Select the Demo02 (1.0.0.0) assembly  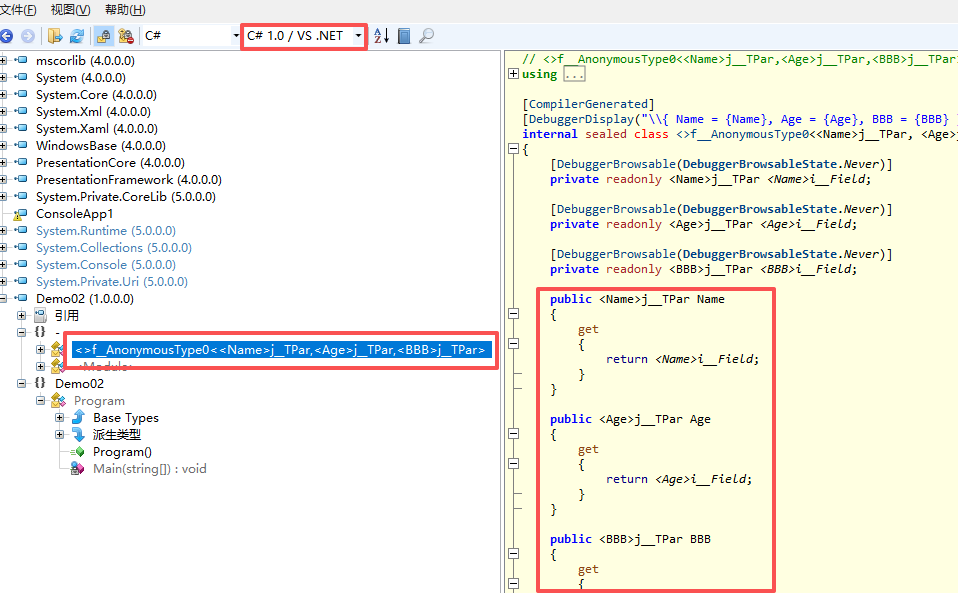coord(85,299)
